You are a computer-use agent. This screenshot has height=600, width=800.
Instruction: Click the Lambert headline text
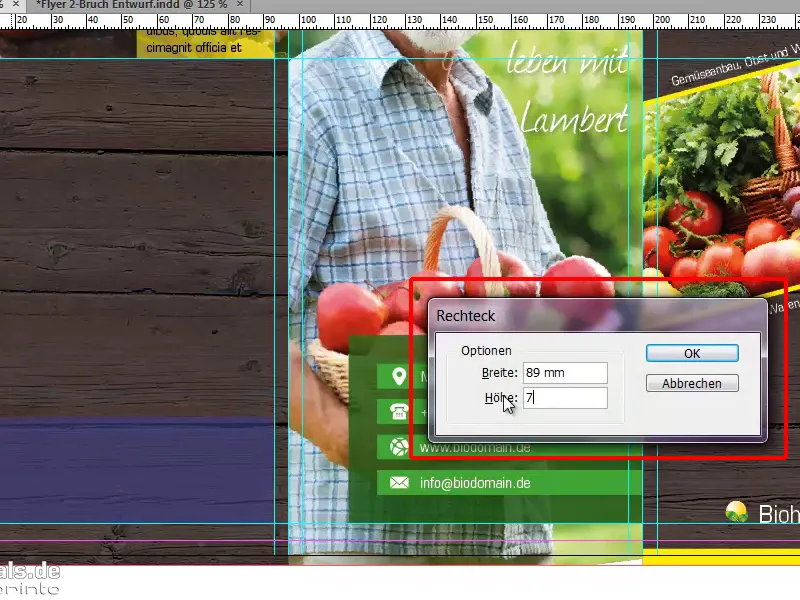[x=573, y=119]
